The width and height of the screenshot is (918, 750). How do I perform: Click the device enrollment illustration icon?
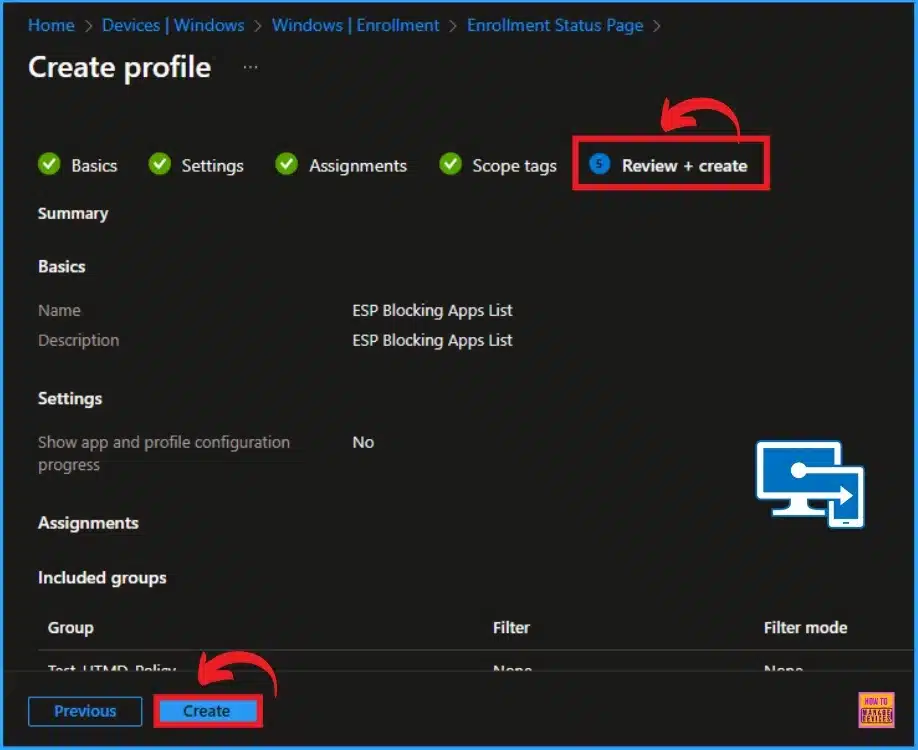pos(810,484)
